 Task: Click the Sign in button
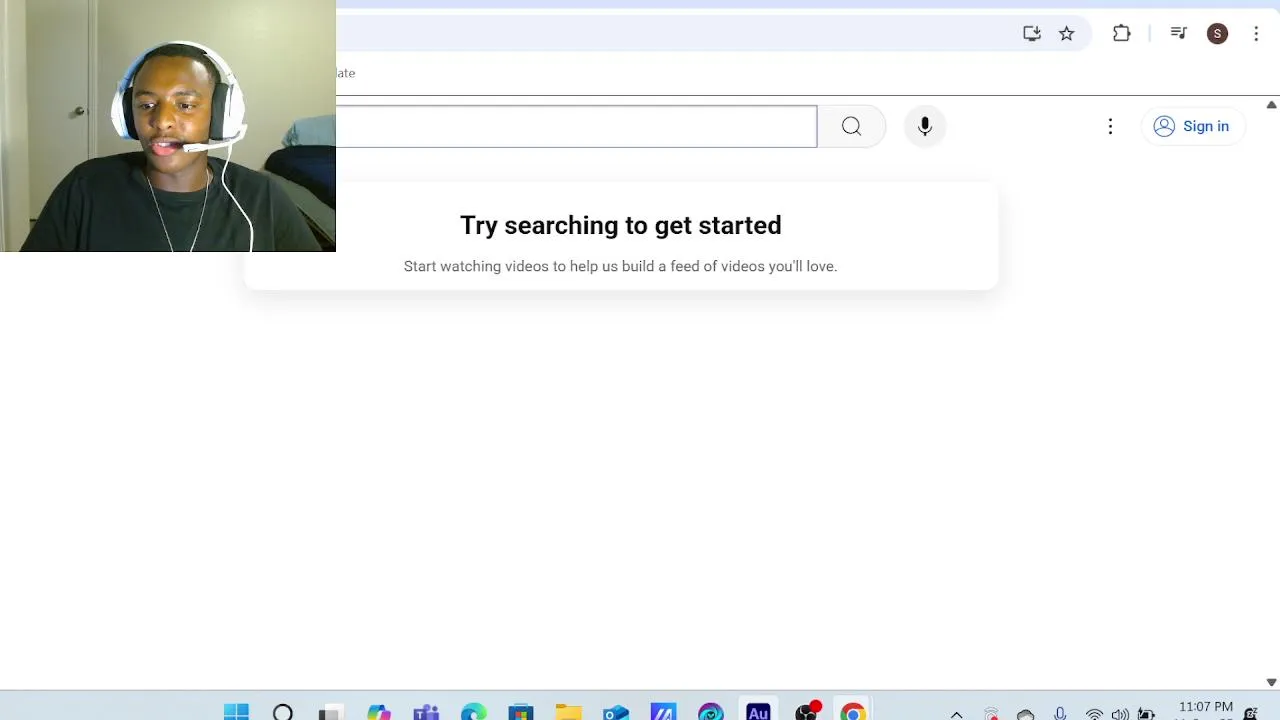click(x=1193, y=126)
